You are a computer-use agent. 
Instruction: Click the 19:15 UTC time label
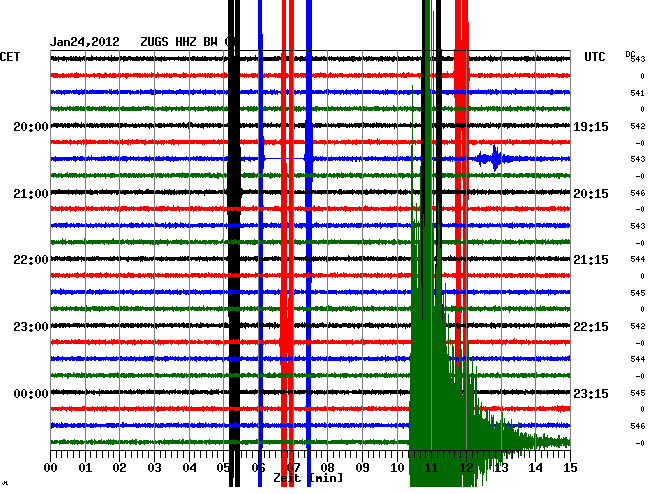point(591,126)
